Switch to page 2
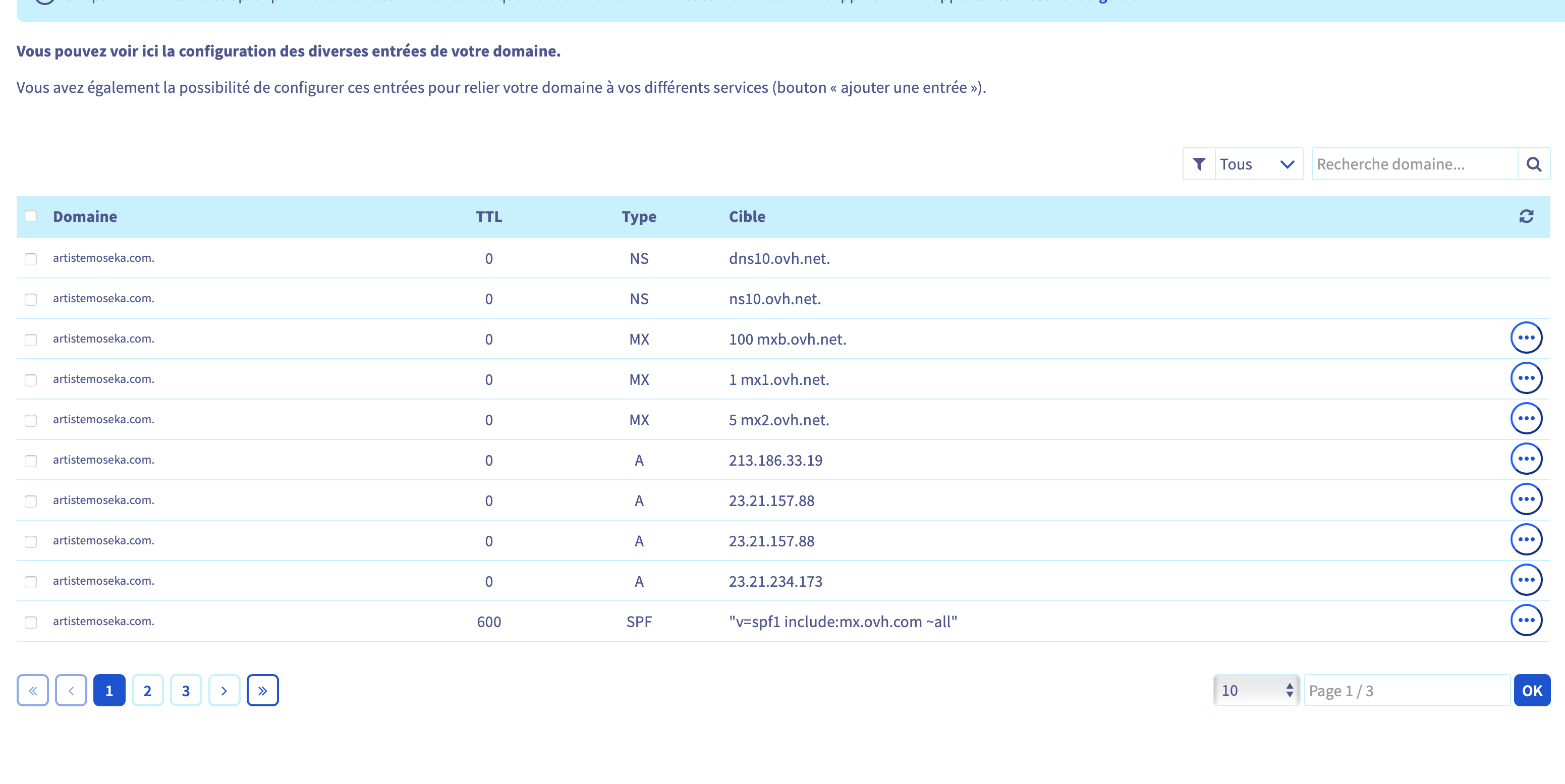 coord(148,690)
